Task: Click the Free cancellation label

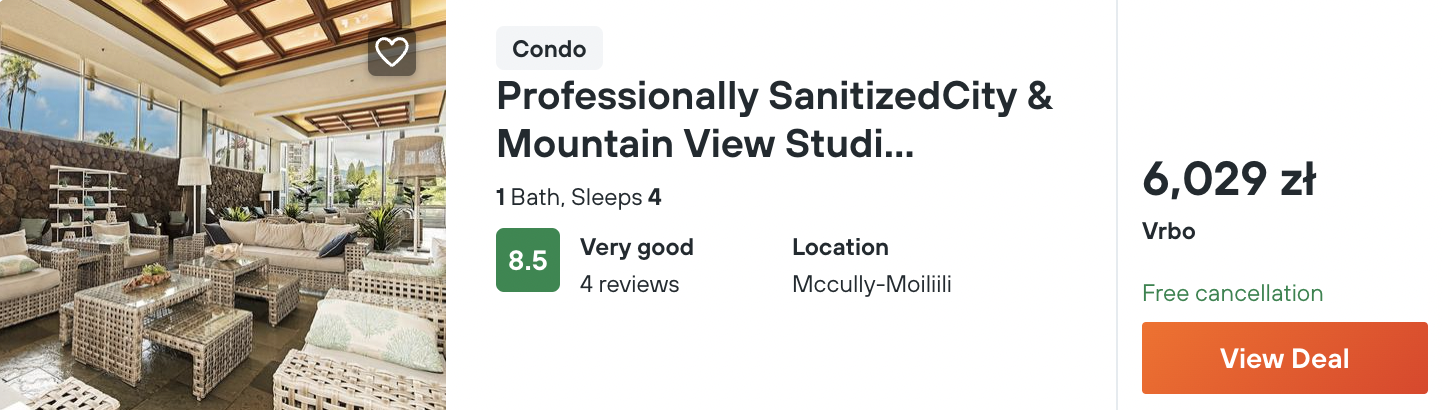Action: [x=1232, y=293]
